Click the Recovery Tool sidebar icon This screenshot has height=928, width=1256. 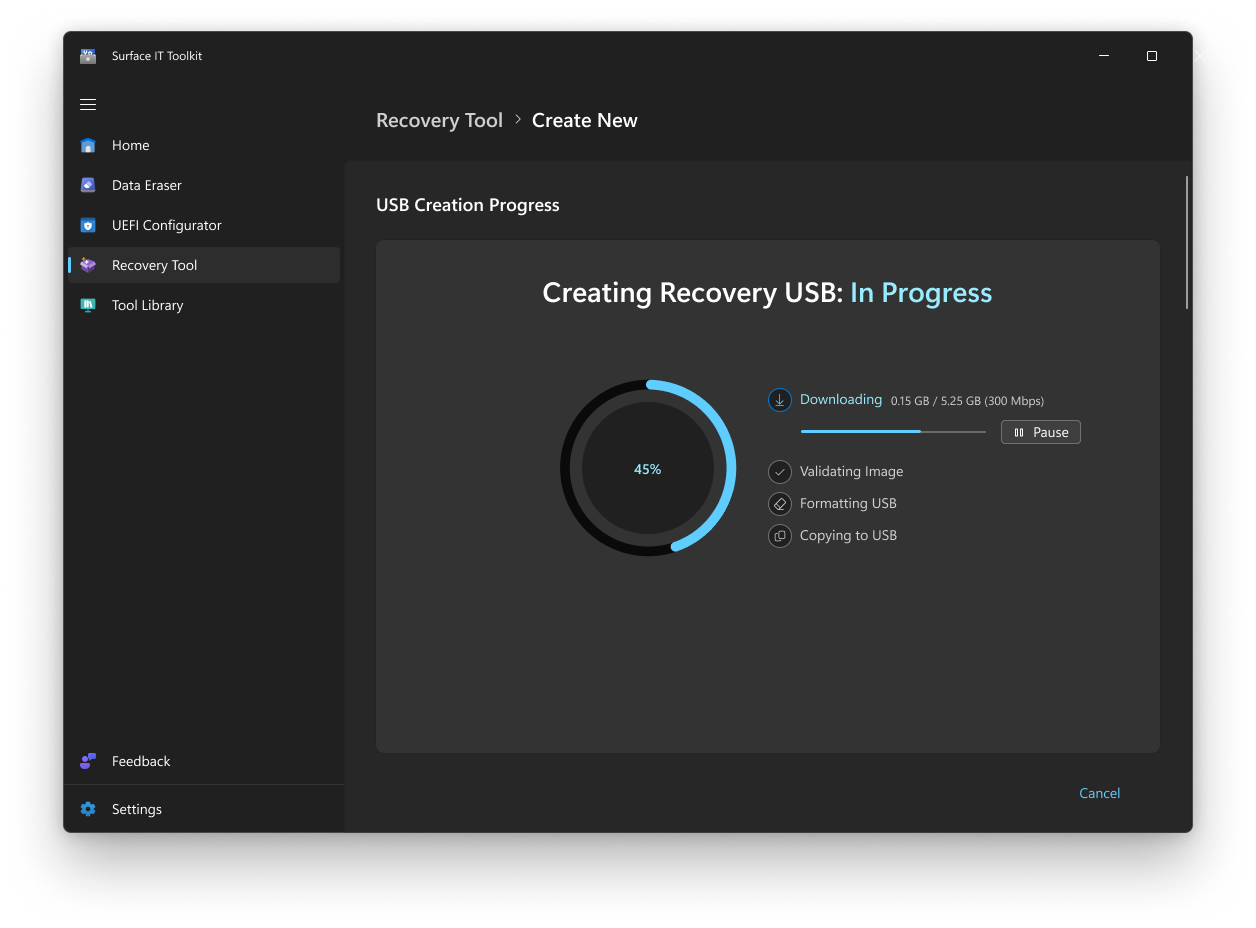pos(88,265)
